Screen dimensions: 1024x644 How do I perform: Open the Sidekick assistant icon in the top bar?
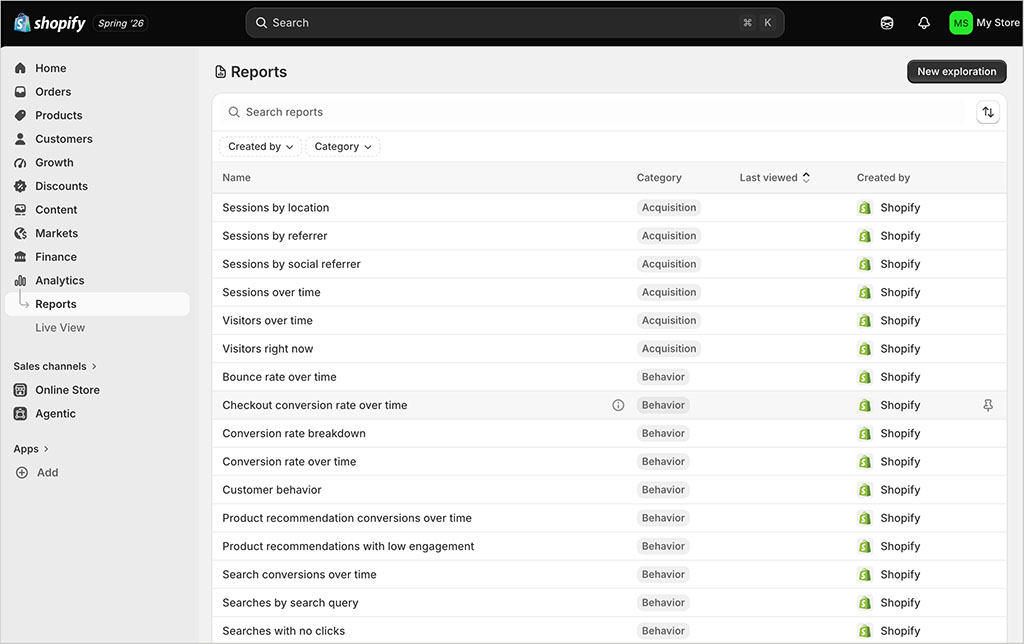pyautogui.click(x=886, y=23)
